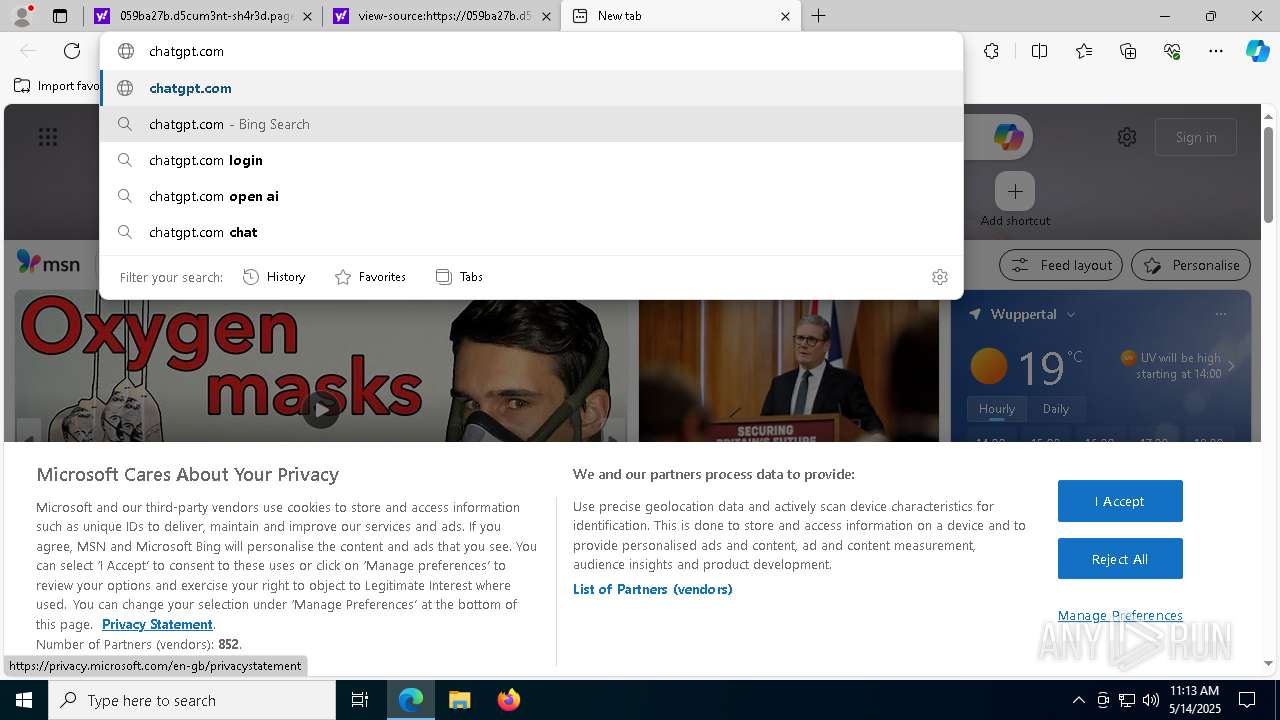Open the Settings and more ellipsis menu
This screenshot has height=720, width=1280.
1216,51
